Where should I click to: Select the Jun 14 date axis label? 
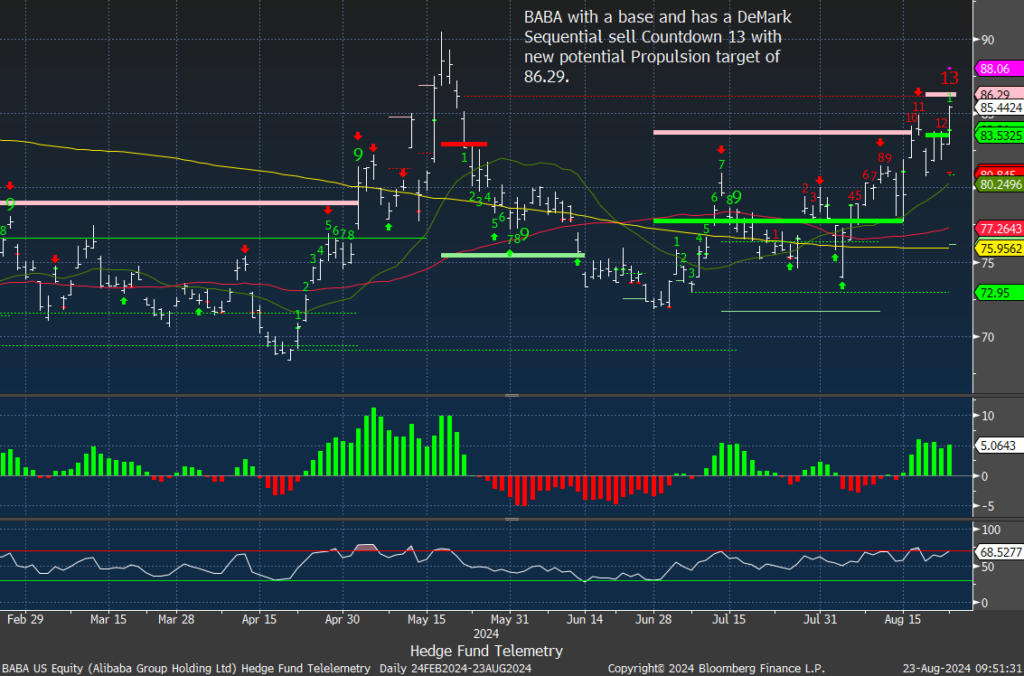585,619
